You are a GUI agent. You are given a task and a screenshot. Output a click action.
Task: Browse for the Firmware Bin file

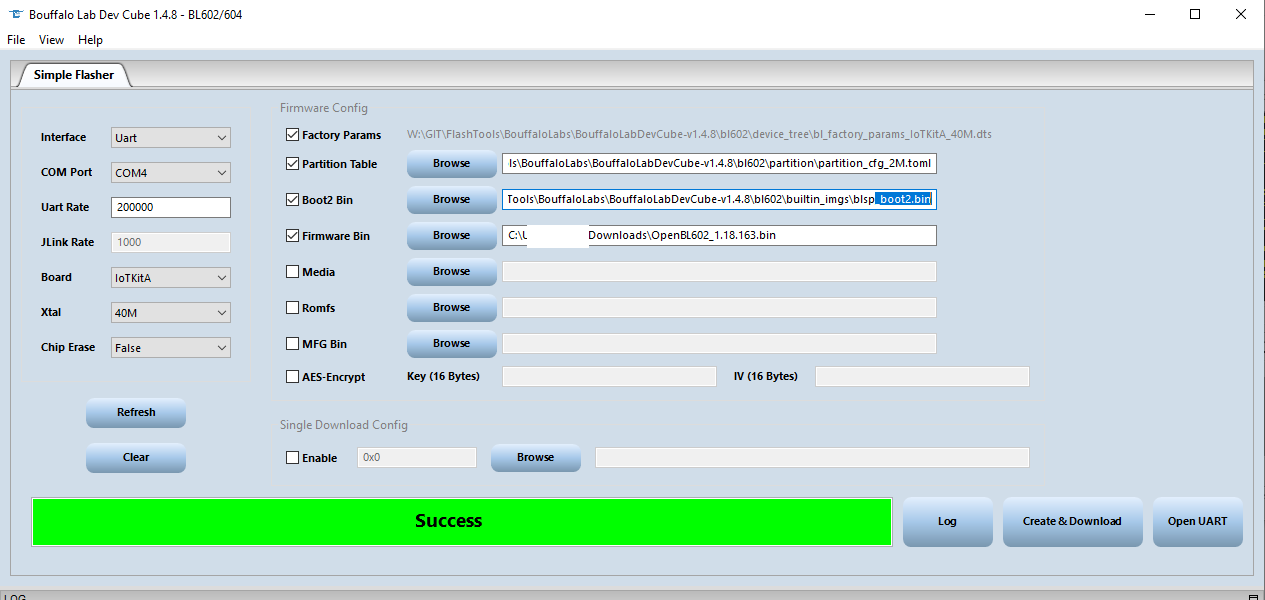451,236
